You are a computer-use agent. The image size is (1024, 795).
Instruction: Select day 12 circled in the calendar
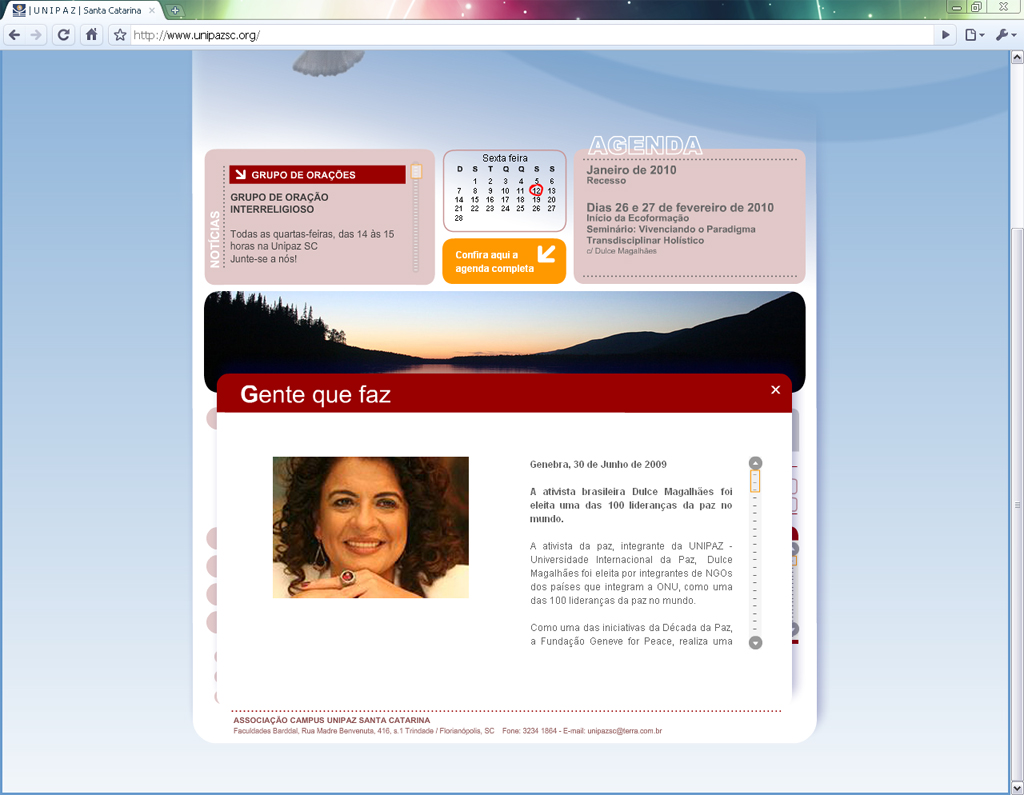click(x=536, y=190)
